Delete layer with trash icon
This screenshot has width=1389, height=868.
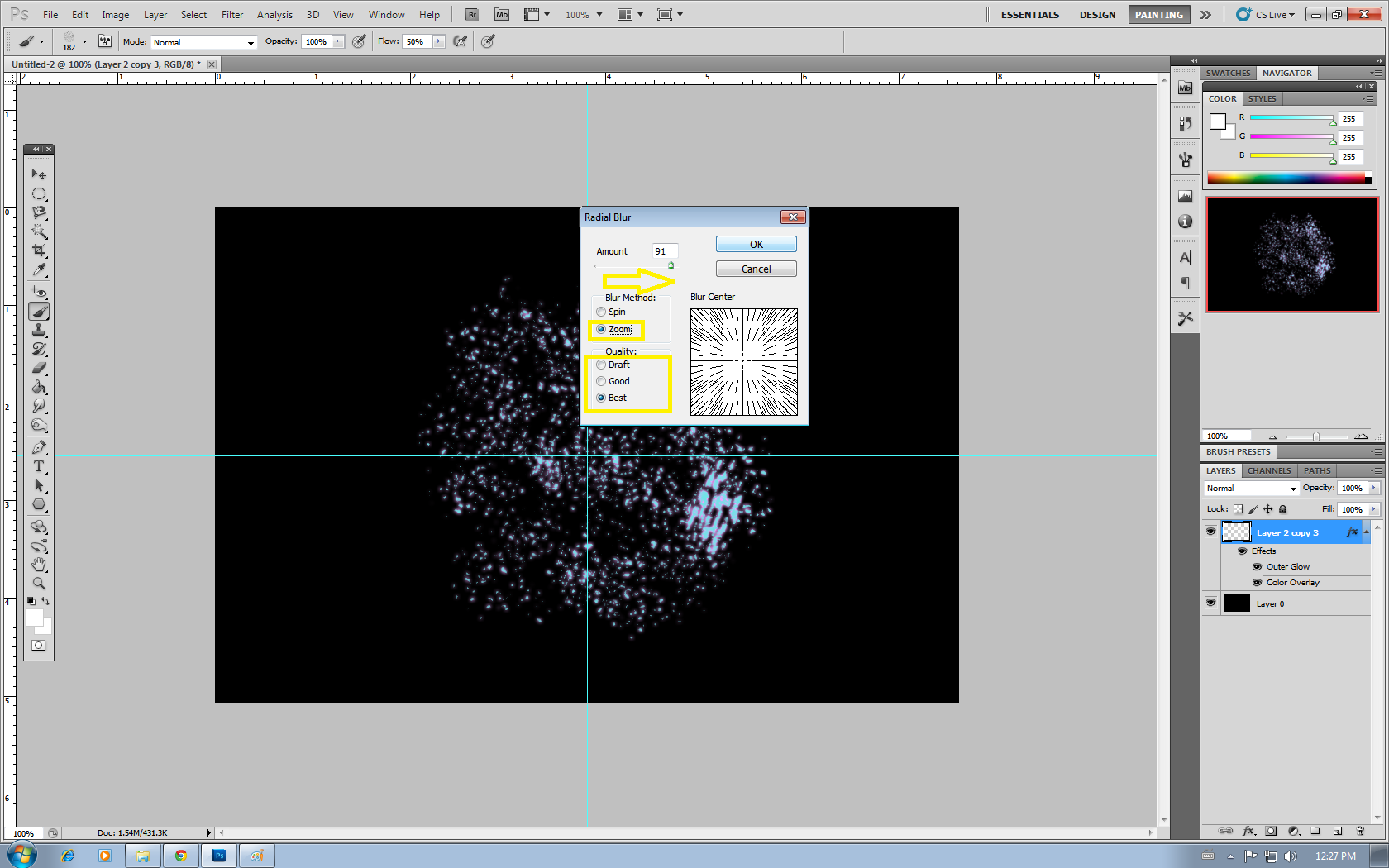click(x=1360, y=831)
